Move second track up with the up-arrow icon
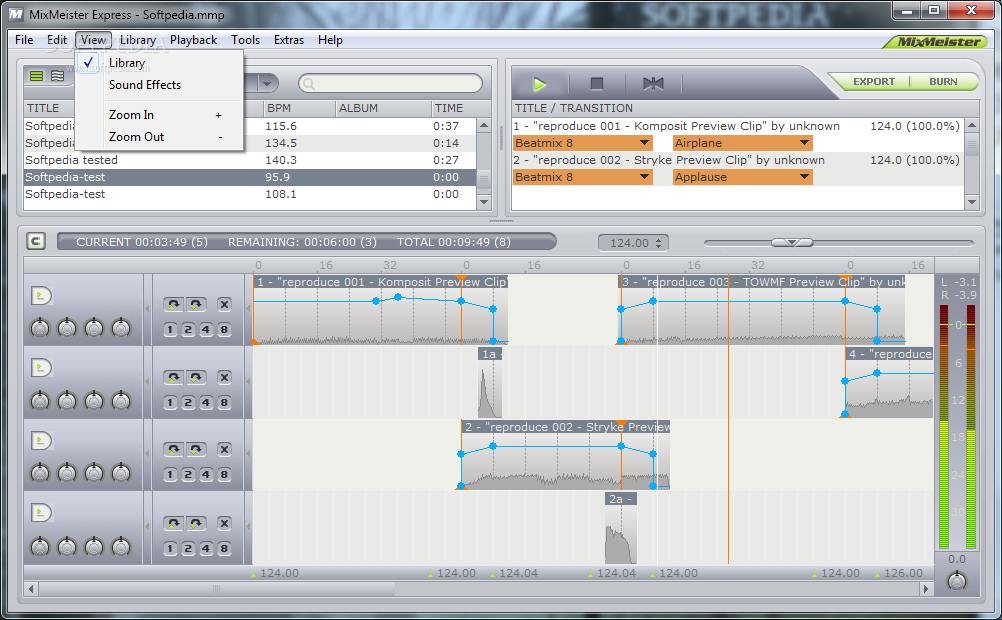 coord(173,377)
